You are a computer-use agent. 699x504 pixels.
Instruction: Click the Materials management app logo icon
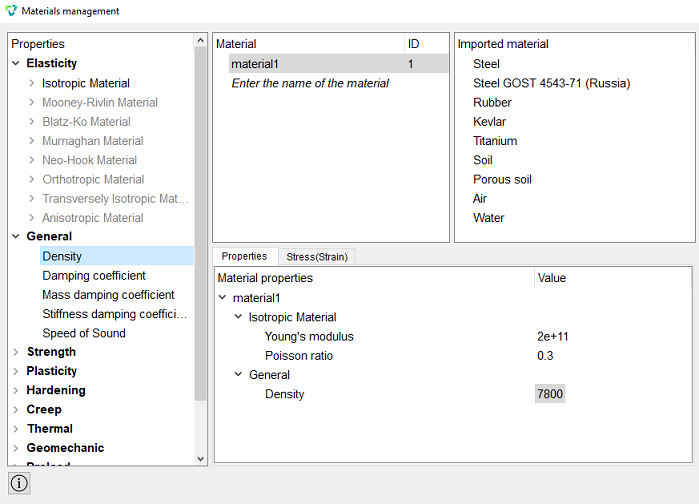pyautogui.click(x=11, y=11)
